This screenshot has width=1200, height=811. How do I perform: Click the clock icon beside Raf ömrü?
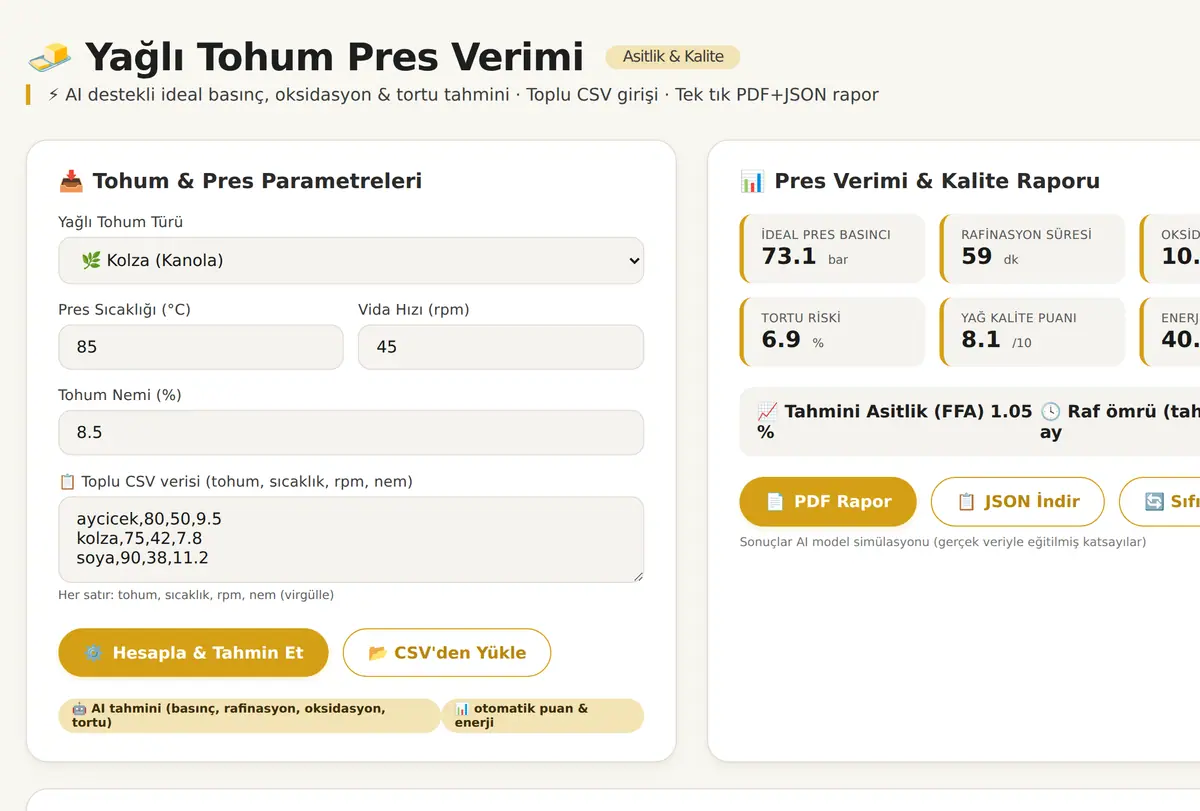coord(1050,411)
